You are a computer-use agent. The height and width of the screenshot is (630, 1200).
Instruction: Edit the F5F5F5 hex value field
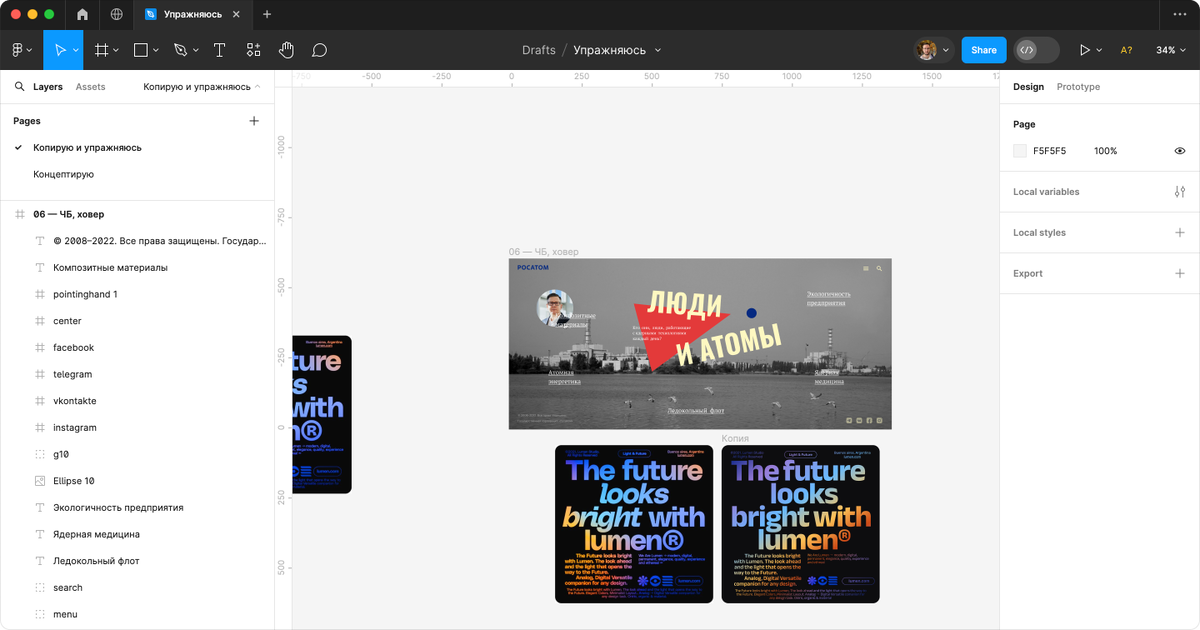(1049, 151)
